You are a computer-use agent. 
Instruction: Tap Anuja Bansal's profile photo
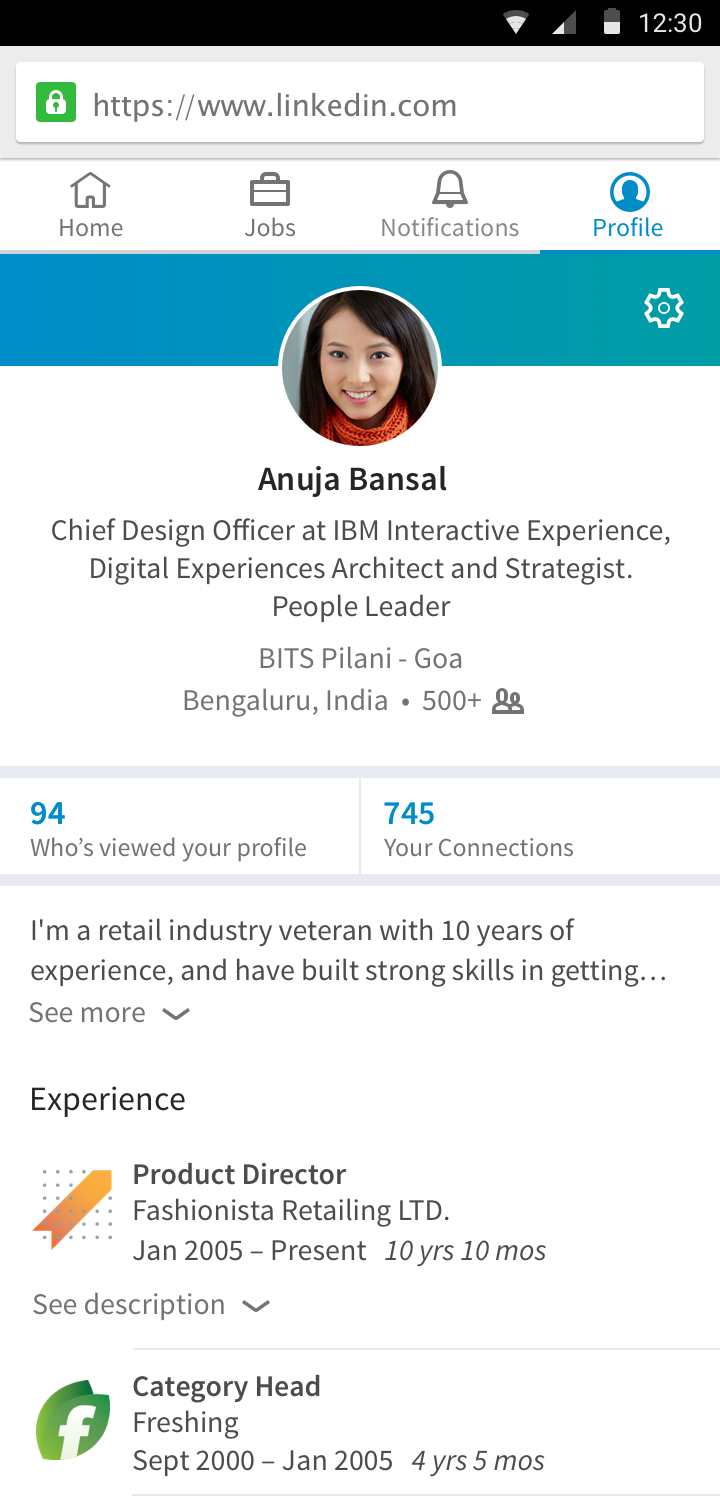click(x=360, y=367)
